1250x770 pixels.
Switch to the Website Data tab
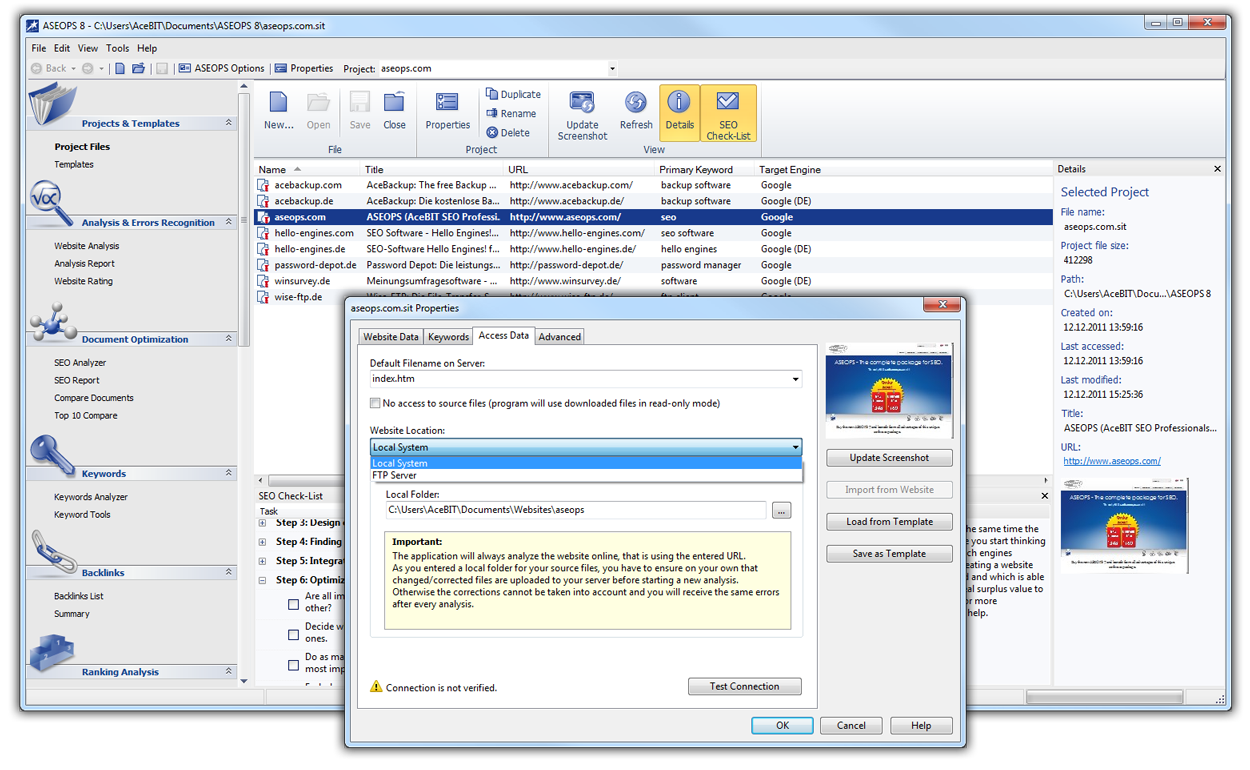(391, 337)
